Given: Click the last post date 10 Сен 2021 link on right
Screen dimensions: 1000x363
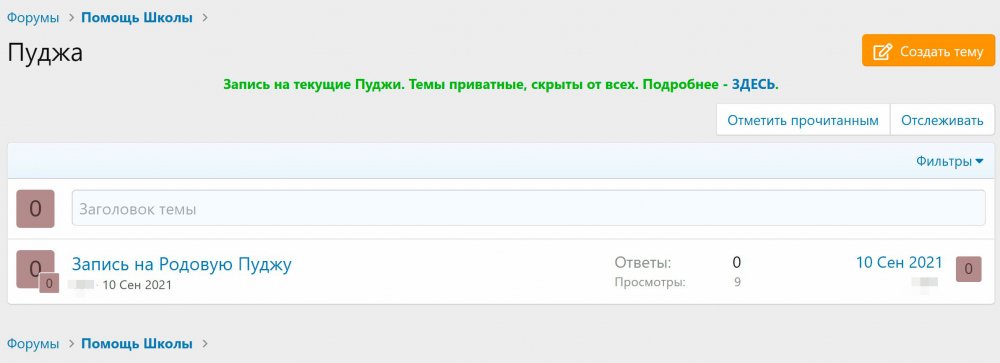Looking at the screenshot, I should [x=899, y=263].
